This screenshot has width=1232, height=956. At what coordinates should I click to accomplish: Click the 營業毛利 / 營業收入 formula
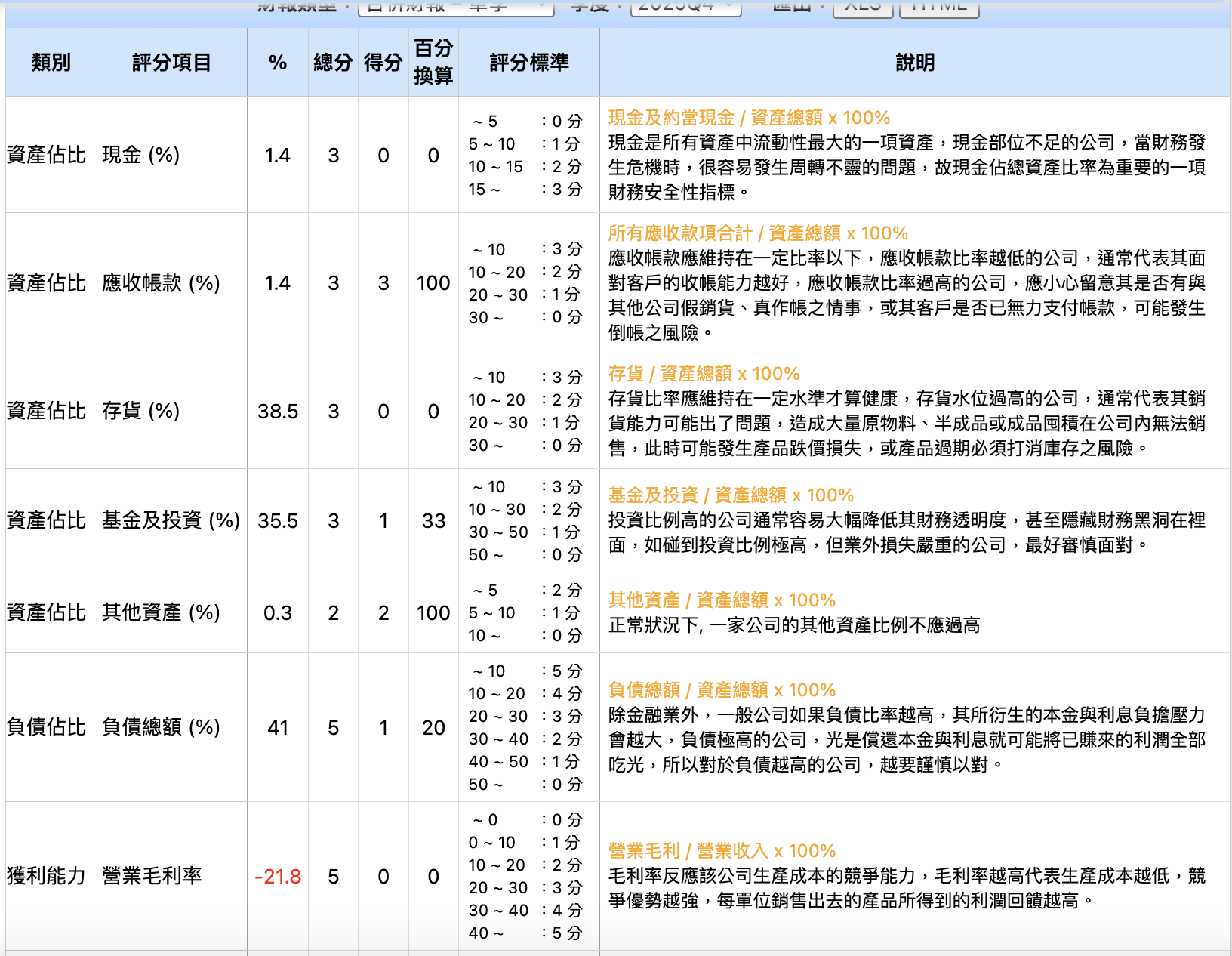(722, 851)
